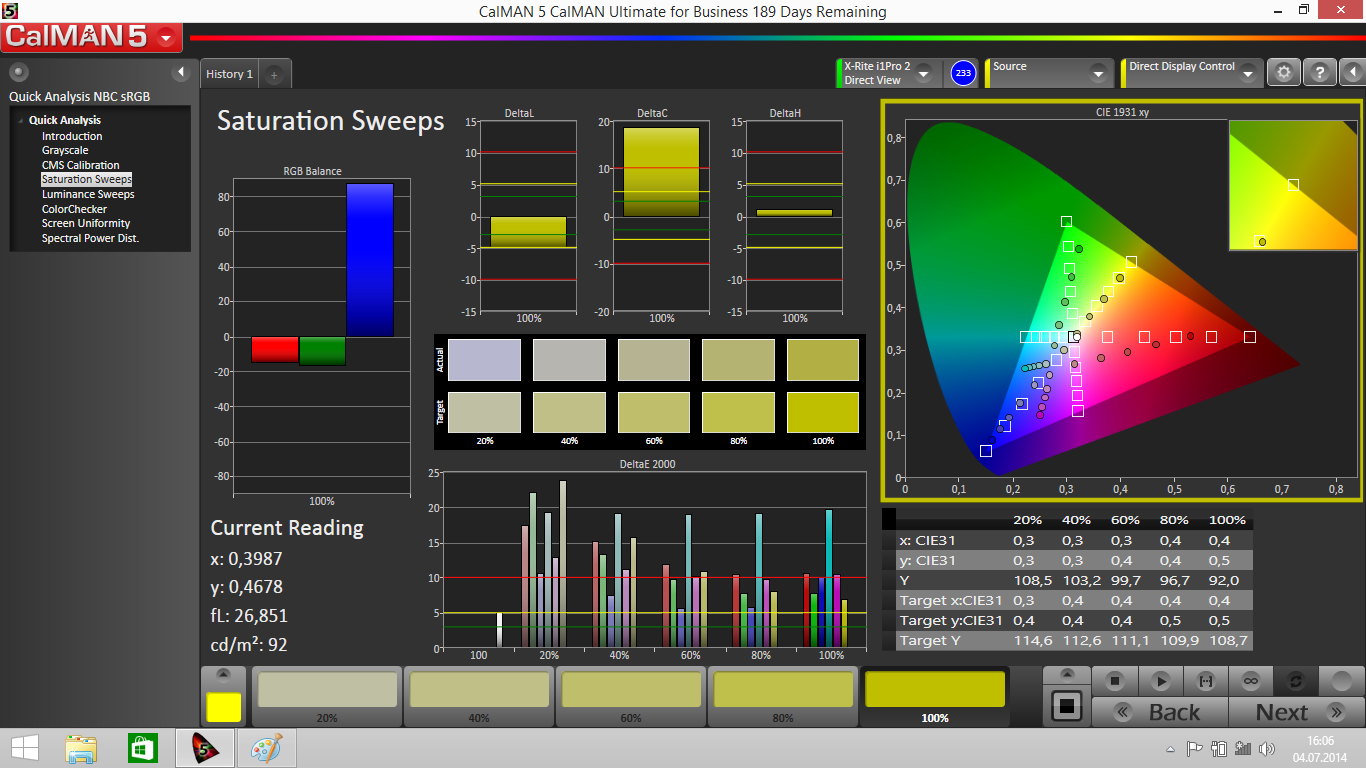
Task: Open the Direct Display Control dropdown
Action: pyautogui.click(x=1247, y=74)
